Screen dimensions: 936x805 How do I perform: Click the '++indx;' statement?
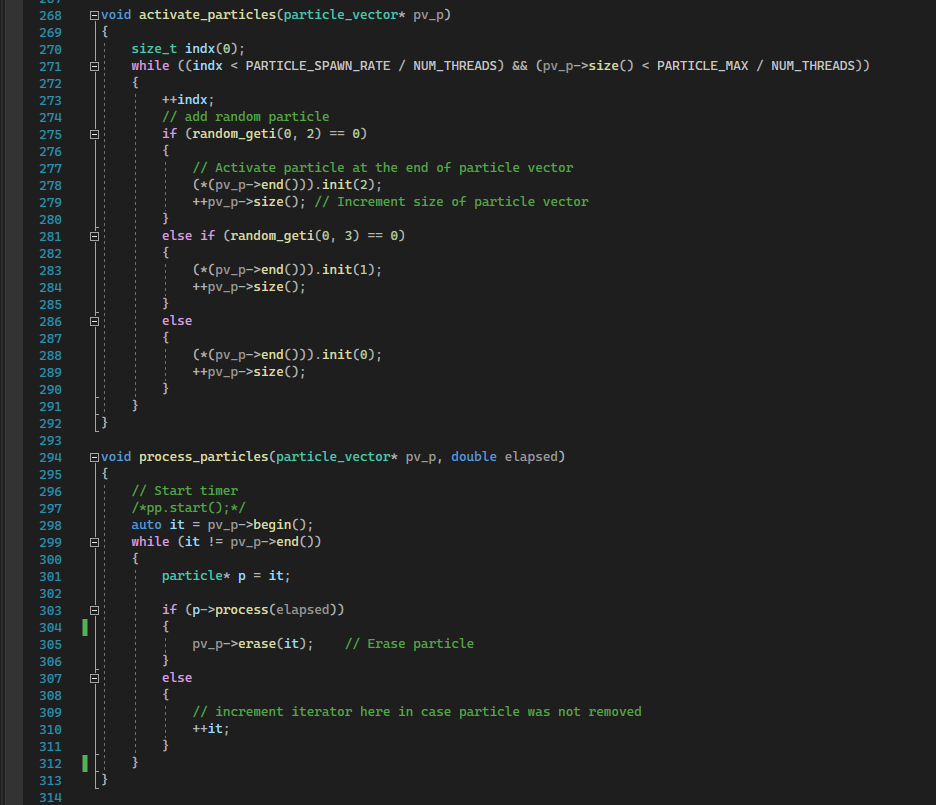[188, 100]
